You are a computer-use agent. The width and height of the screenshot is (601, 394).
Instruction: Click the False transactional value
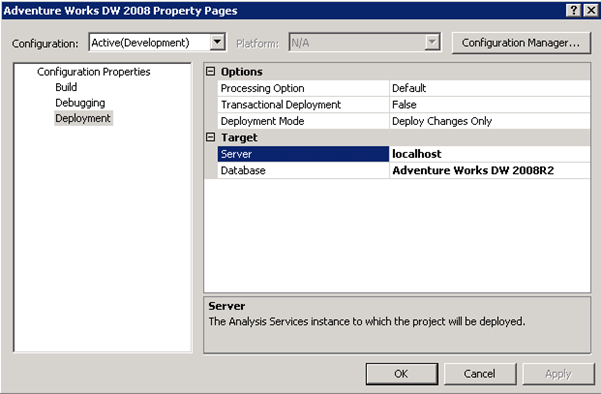489,105
